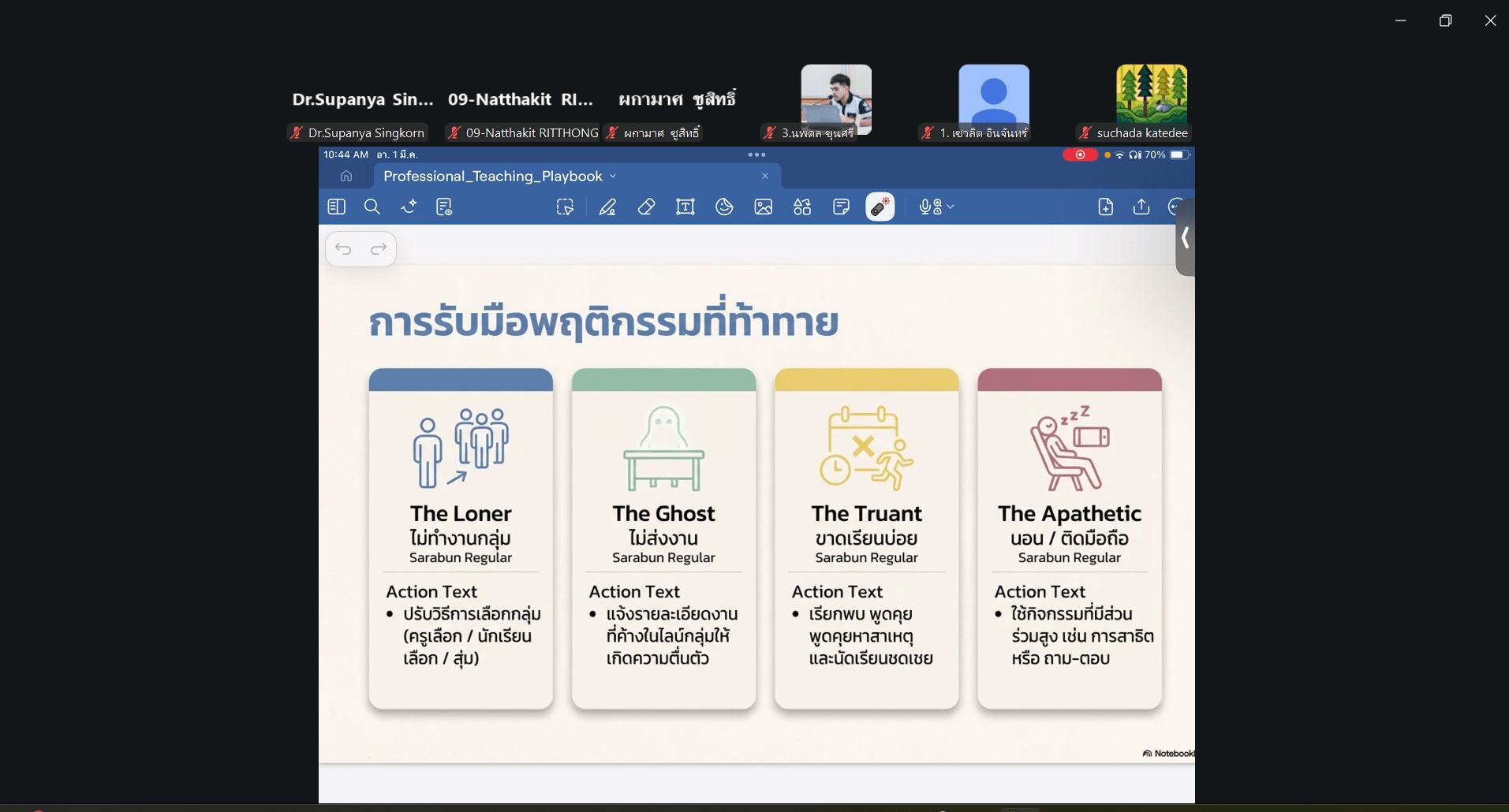The height and width of the screenshot is (812, 1509).
Task: Expand the microphone recording options dropdown
Action: pos(951,207)
